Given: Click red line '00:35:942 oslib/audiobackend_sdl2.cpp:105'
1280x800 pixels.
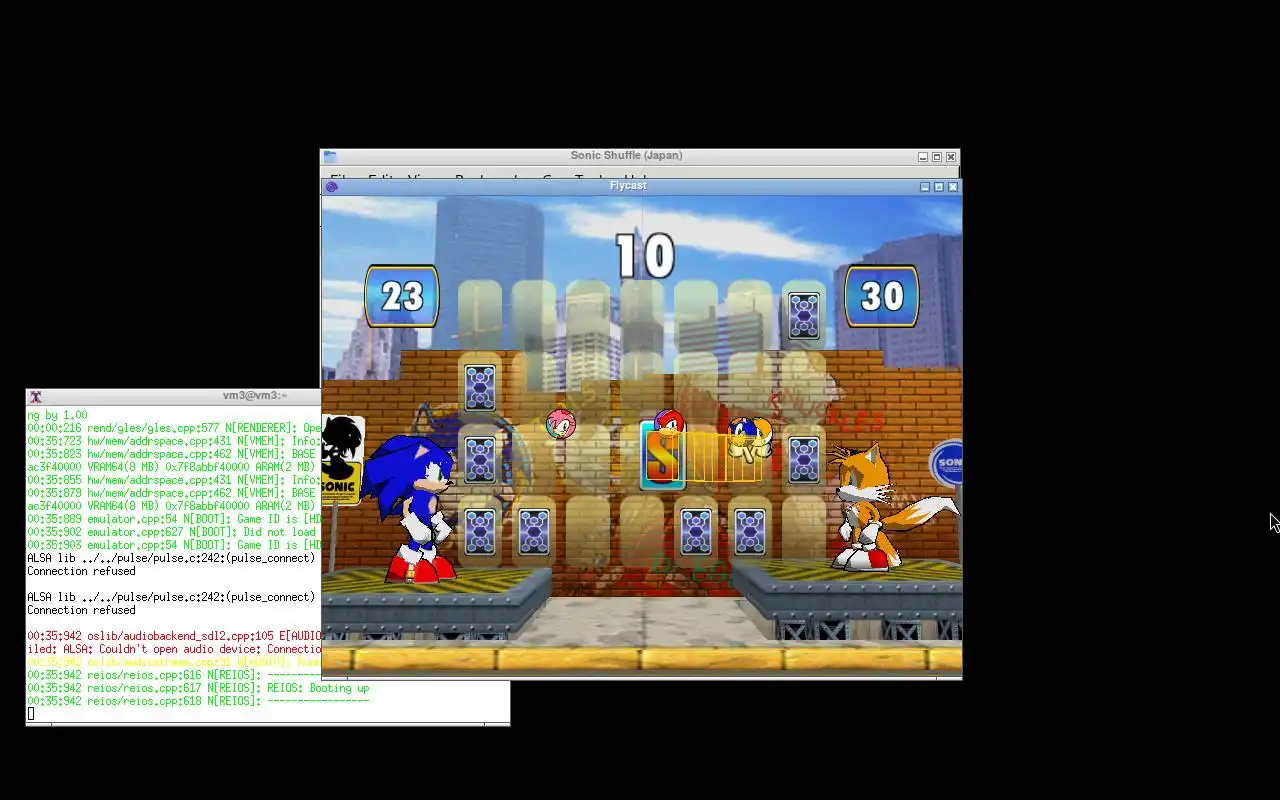Looking at the screenshot, I should point(174,636).
